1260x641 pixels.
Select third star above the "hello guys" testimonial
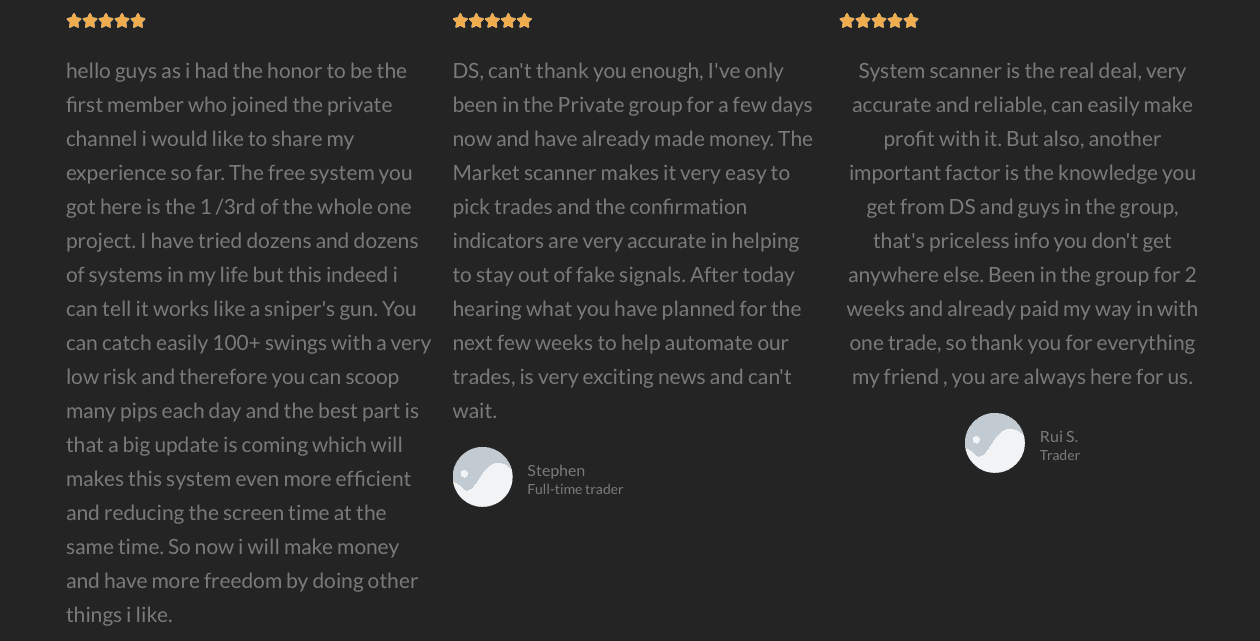[x=106, y=21]
